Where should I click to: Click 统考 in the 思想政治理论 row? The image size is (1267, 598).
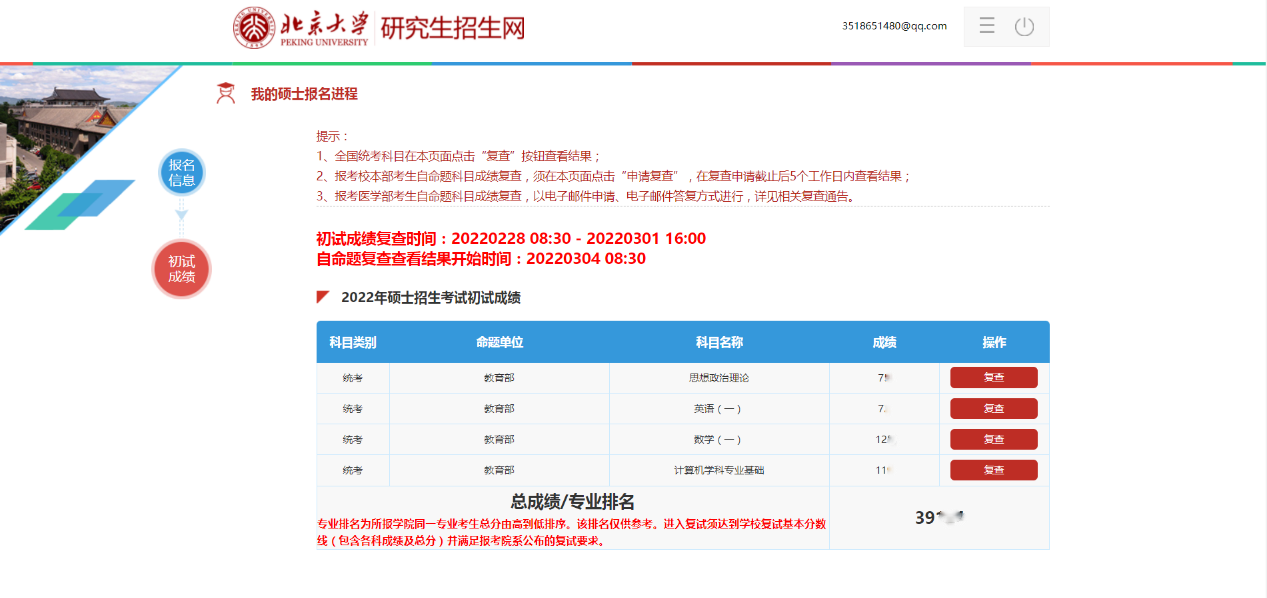point(353,378)
